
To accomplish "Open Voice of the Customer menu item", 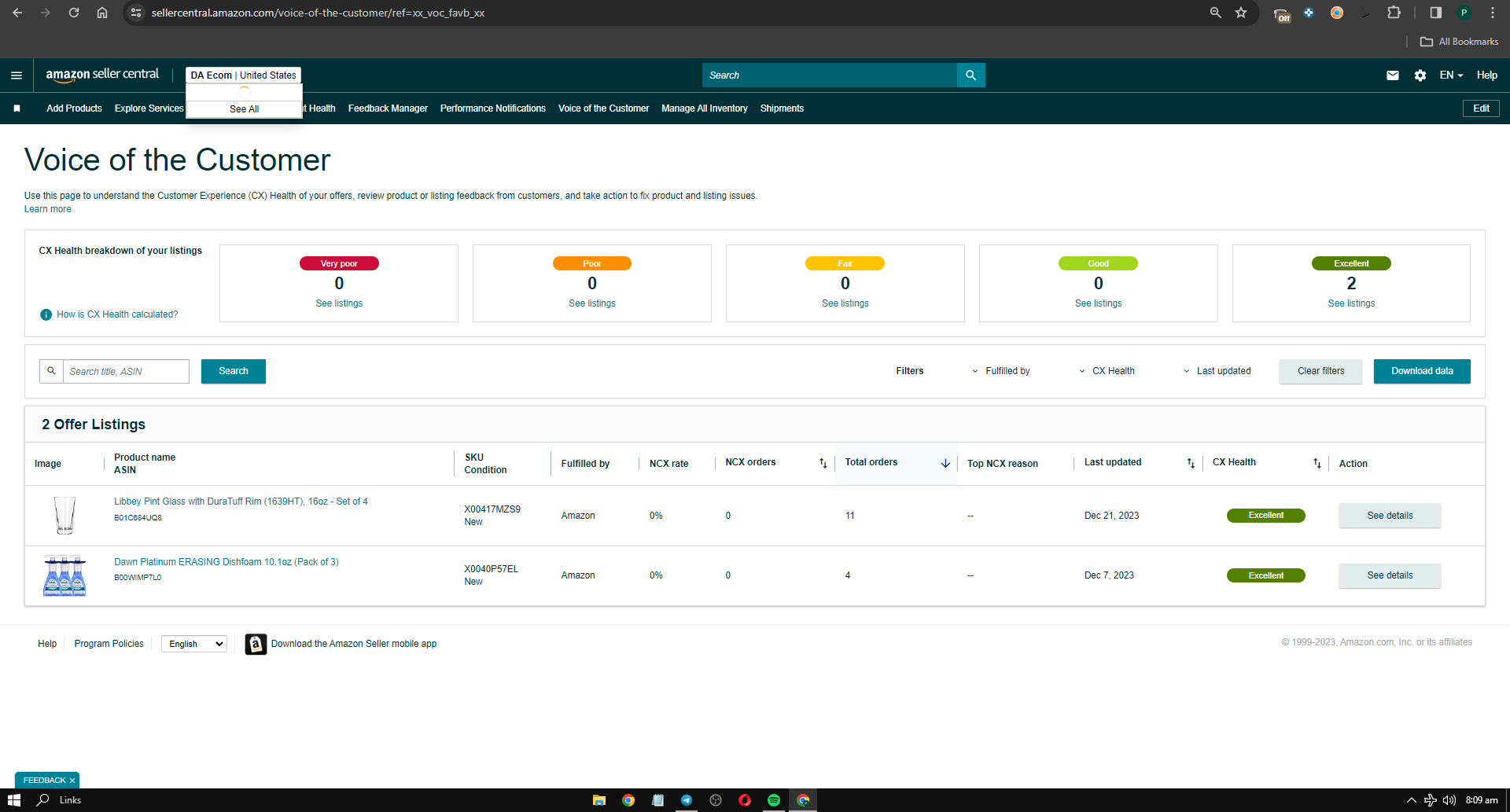I will coord(603,108).
